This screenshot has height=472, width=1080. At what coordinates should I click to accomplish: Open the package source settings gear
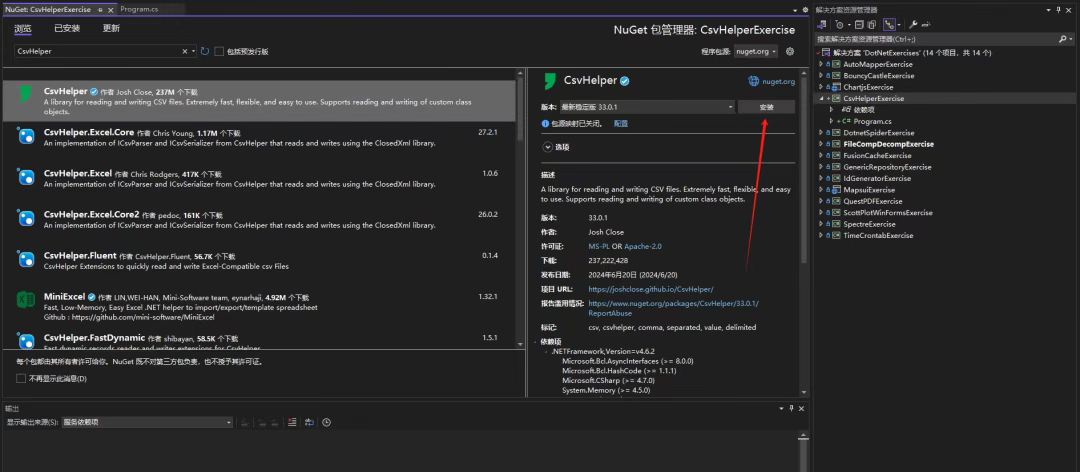pos(790,52)
